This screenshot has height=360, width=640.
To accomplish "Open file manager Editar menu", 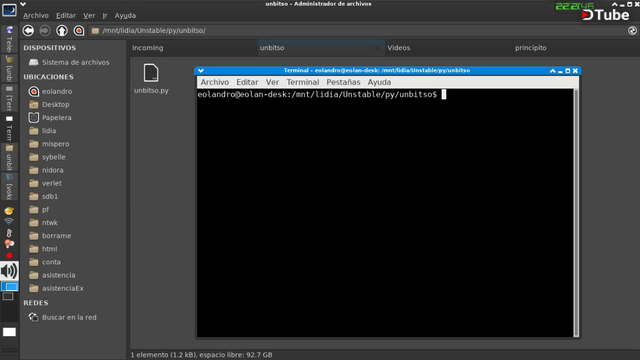I will coord(66,16).
